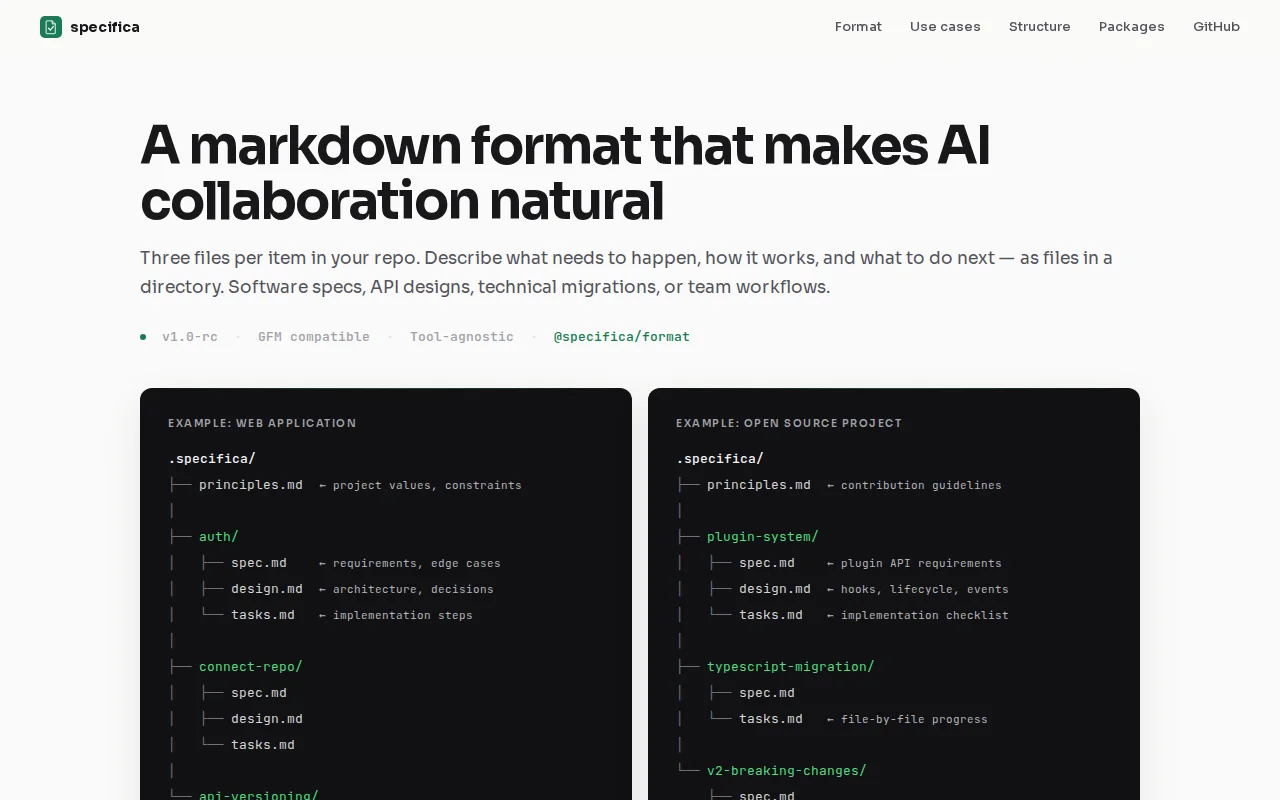Select spec.md with requirements, edge cases
This screenshot has width=1280, height=800.
(259, 563)
